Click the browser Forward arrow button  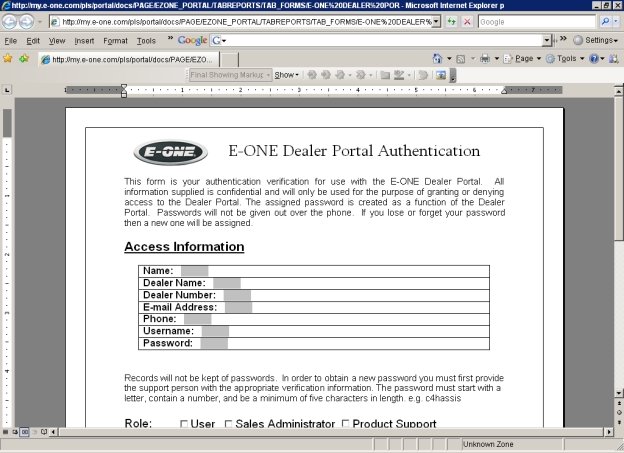pyautogui.click(x=26, y=21)
